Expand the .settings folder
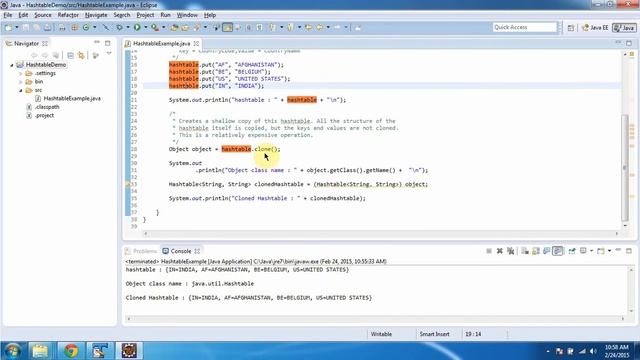 coord(20,73)
